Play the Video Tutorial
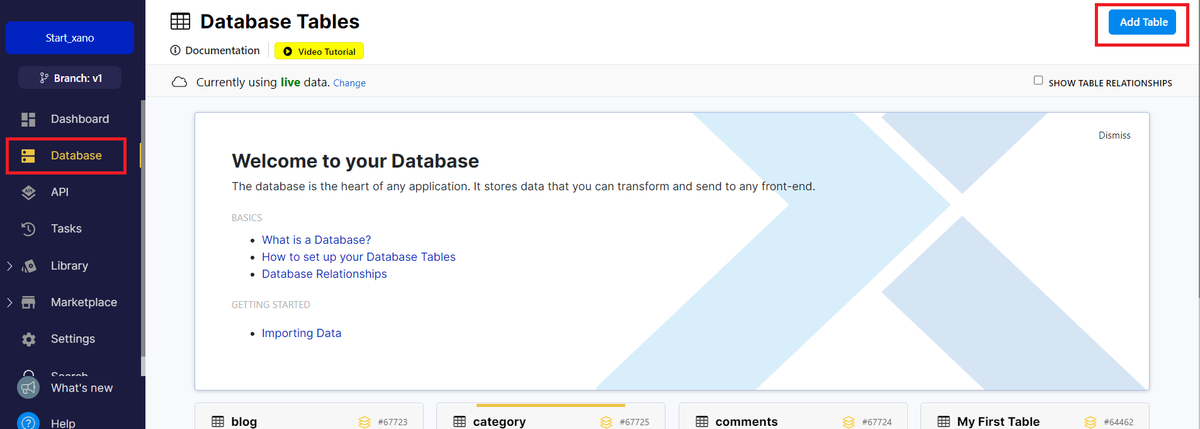Screen dimensions: 1200x429 (318, 51)
